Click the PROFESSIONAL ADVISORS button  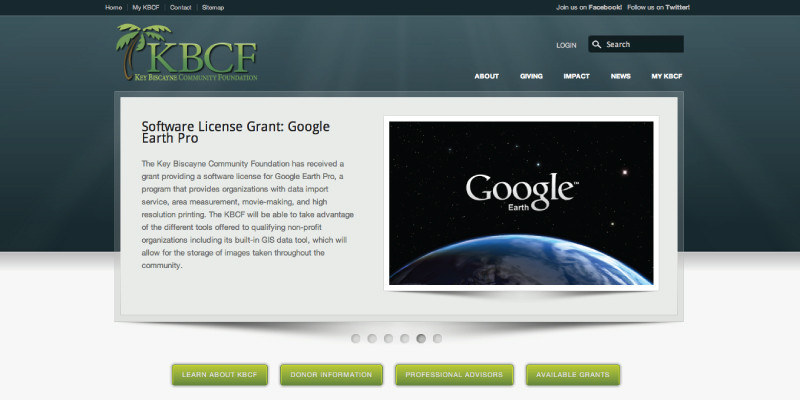click(454, 374)
